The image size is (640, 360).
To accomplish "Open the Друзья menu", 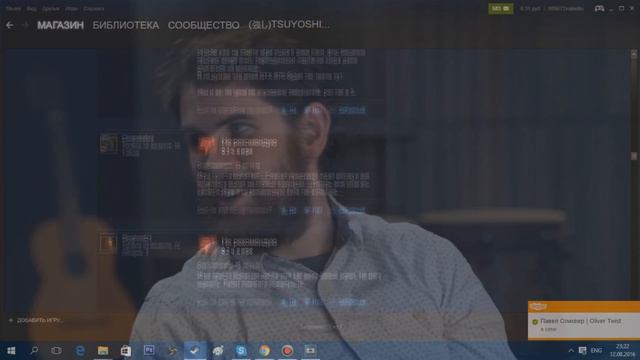I will point(51,9).
